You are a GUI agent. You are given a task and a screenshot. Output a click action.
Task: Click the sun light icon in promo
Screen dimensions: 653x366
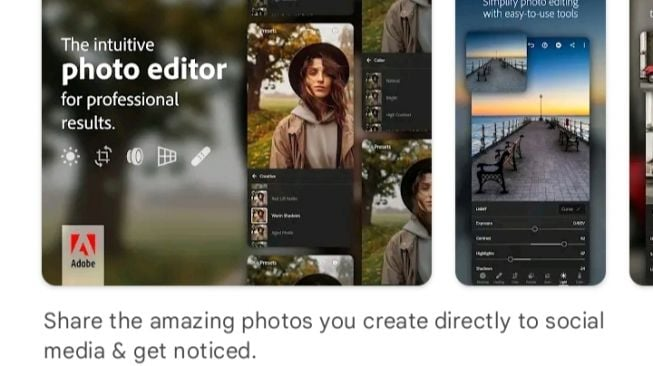pos(70,157)
